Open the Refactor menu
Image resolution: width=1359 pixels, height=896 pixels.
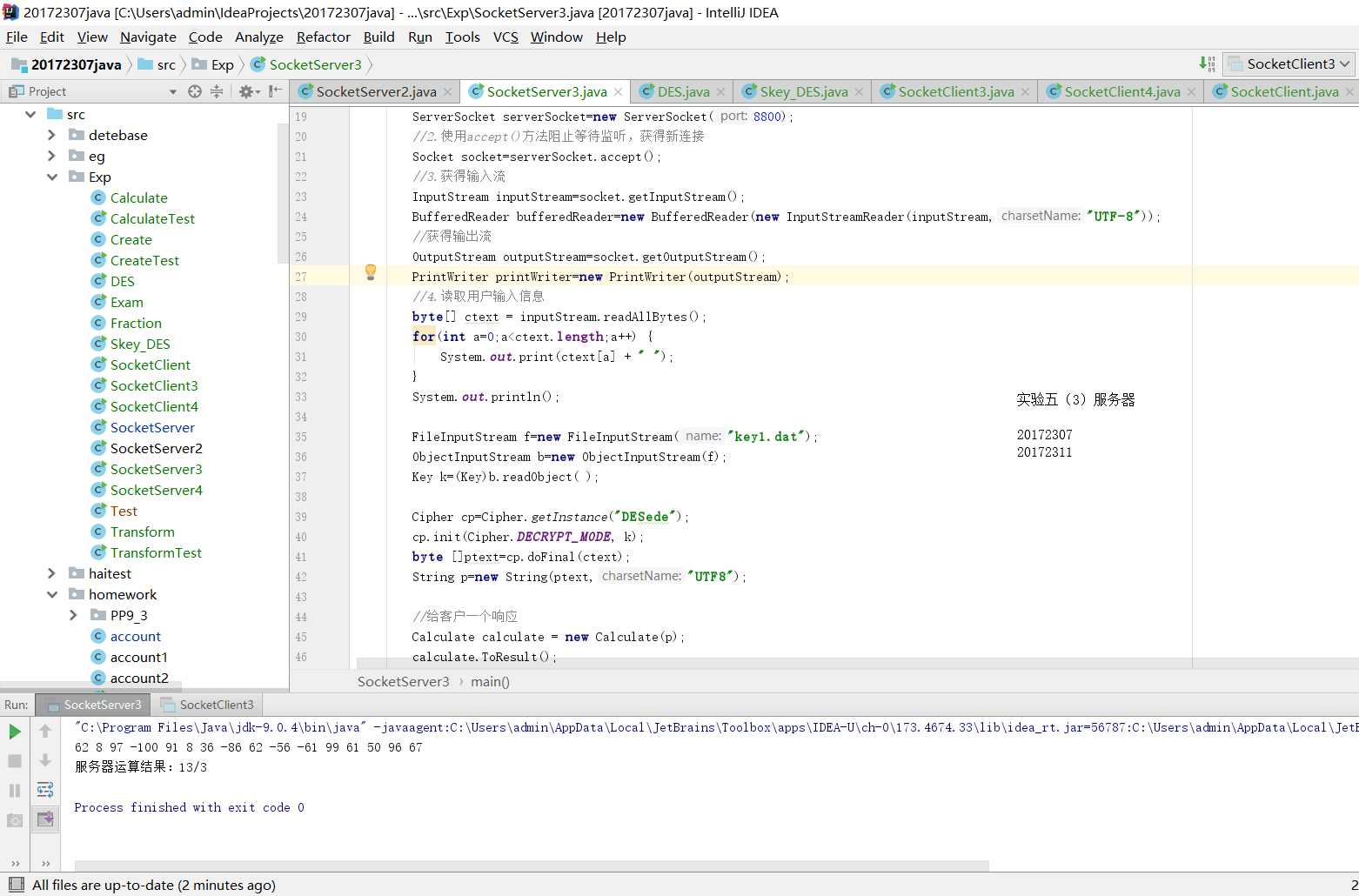click(x=323, y=37)
